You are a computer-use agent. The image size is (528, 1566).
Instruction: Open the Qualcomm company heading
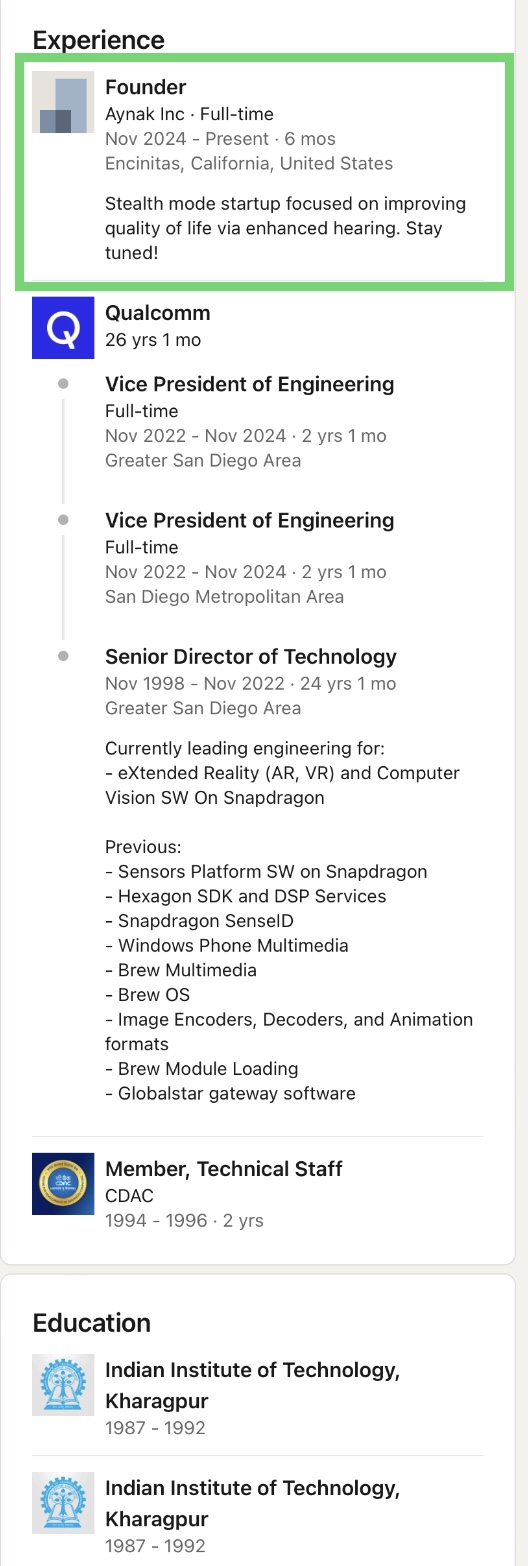pos(158,313)
